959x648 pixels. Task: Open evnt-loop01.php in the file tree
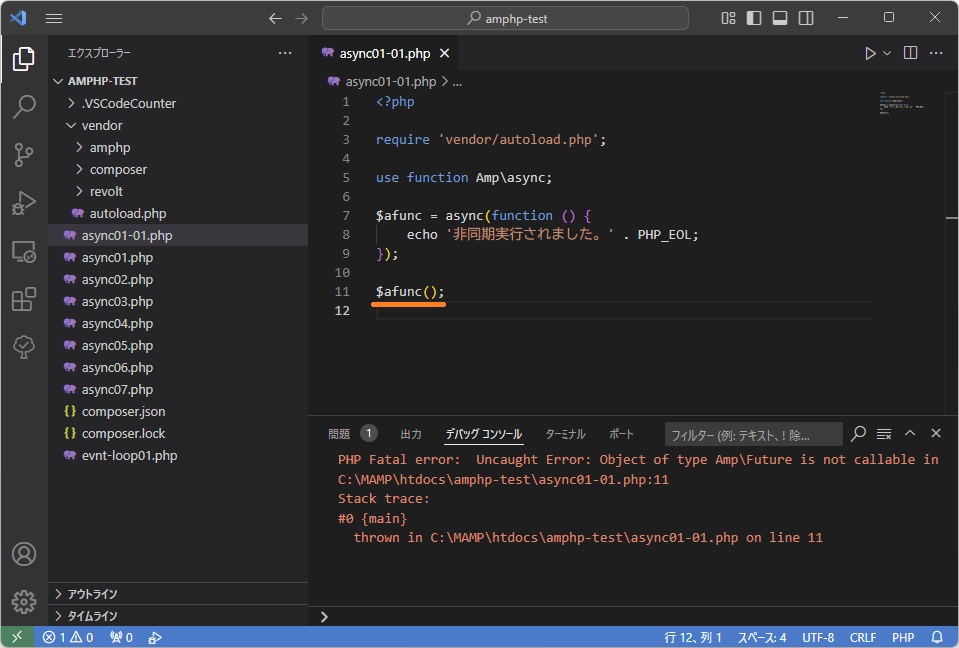(178, 455)
